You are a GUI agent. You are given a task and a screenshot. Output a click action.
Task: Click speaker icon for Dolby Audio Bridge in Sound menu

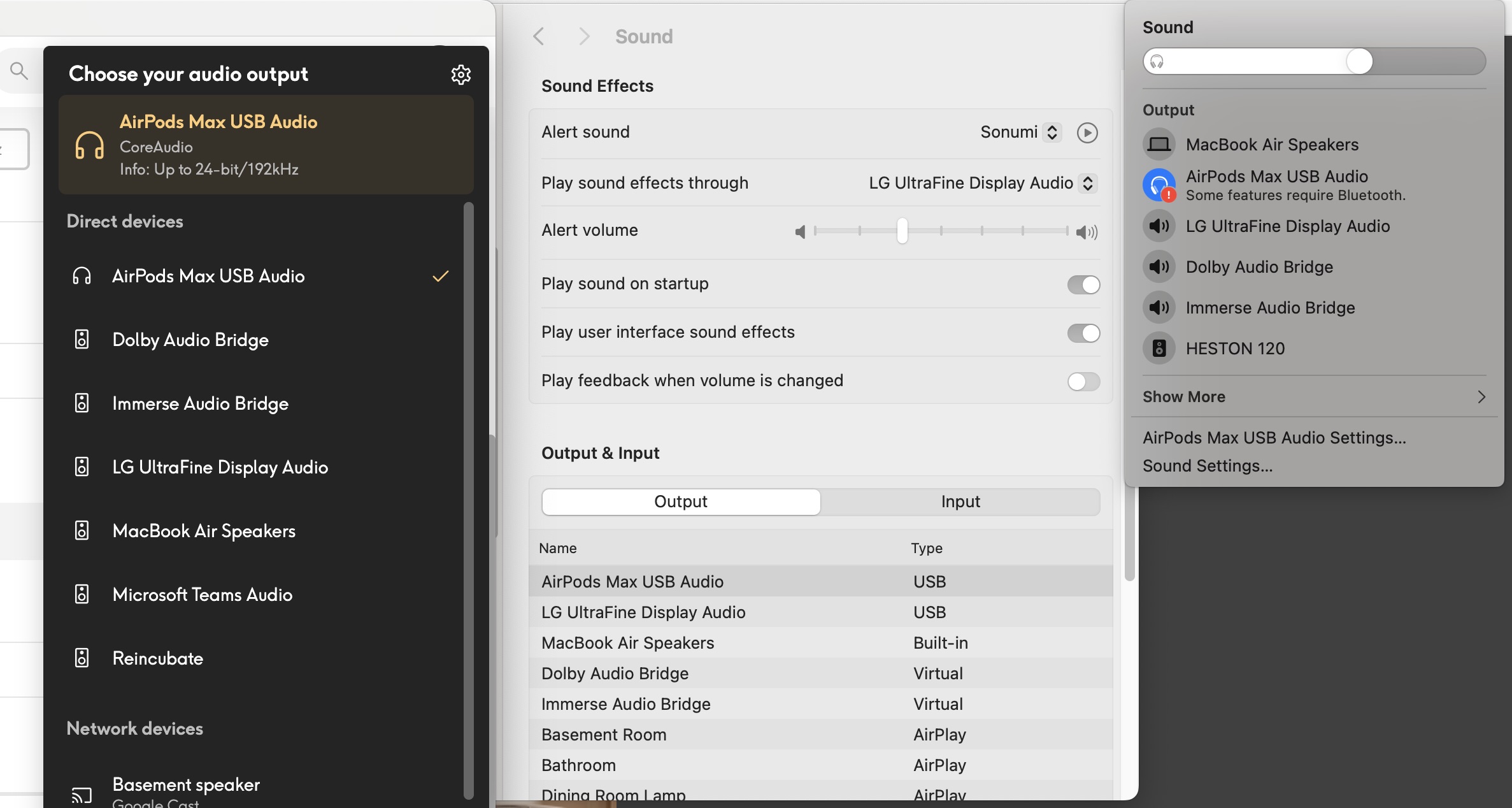click(1159, 267)
